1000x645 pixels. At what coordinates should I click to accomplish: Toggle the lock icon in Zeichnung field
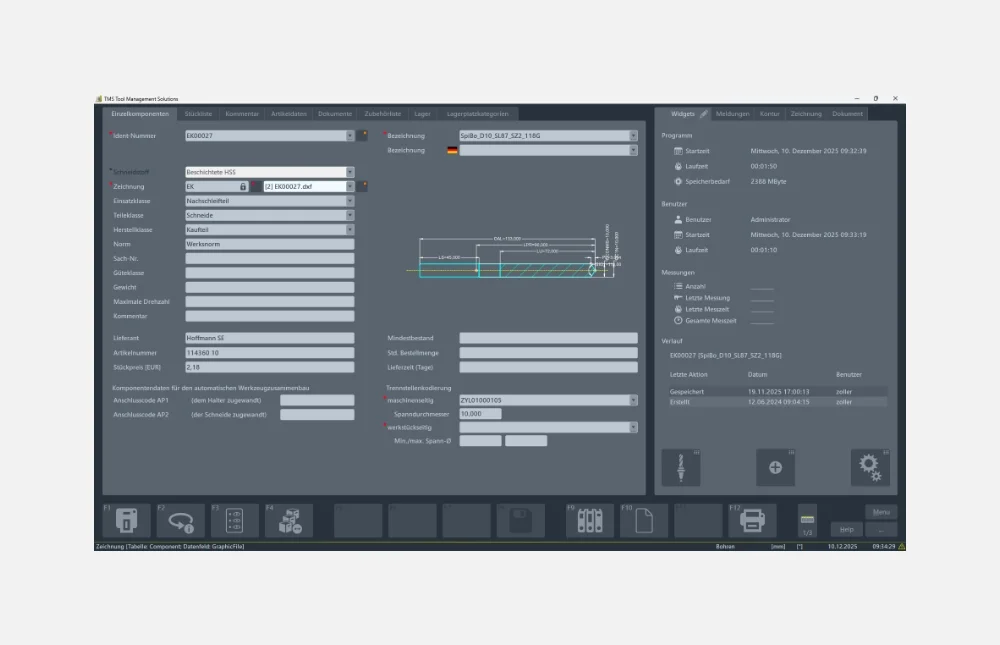click(243, 186)
